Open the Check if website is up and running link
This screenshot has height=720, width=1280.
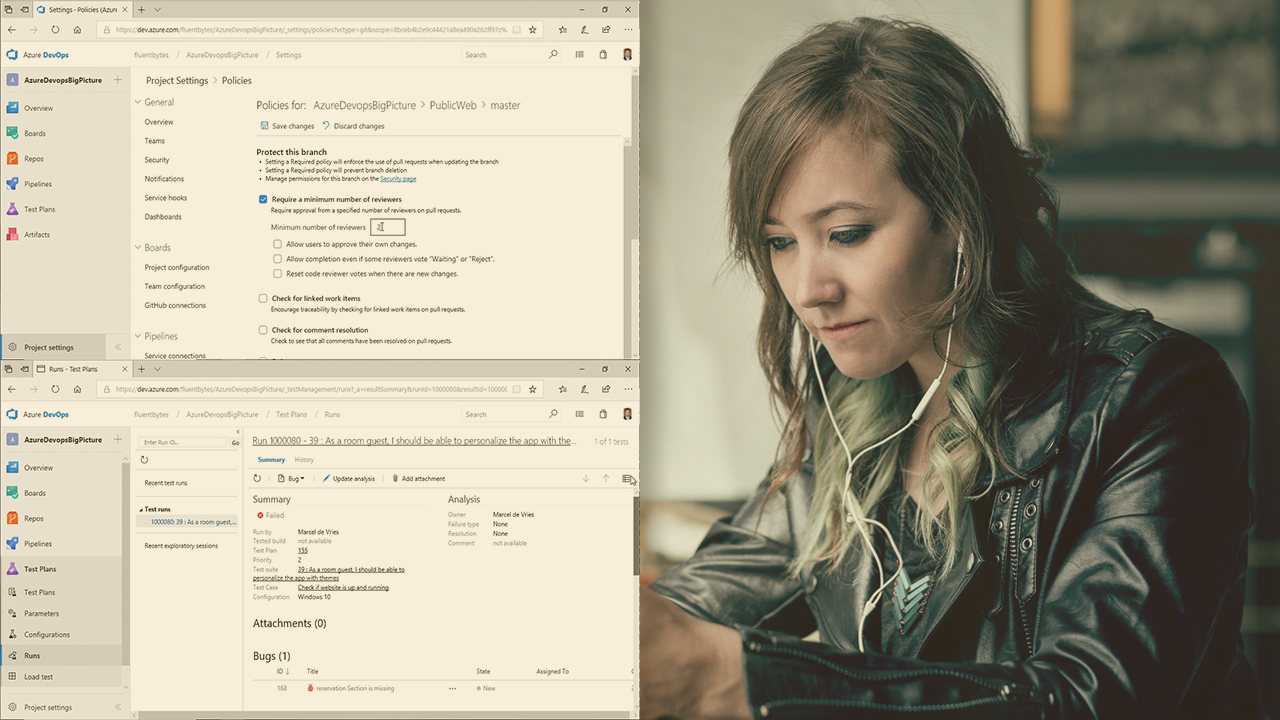[343, 587]
